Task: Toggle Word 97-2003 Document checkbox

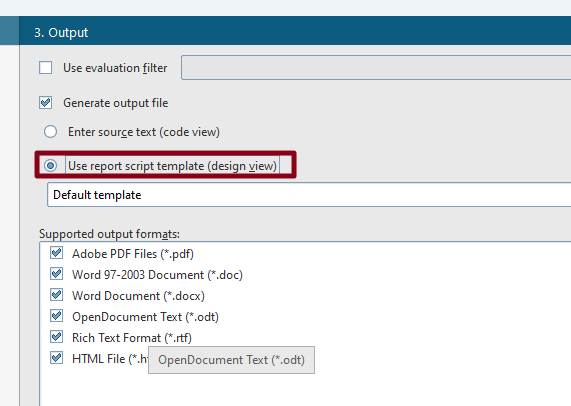Action: coord(56,274)
